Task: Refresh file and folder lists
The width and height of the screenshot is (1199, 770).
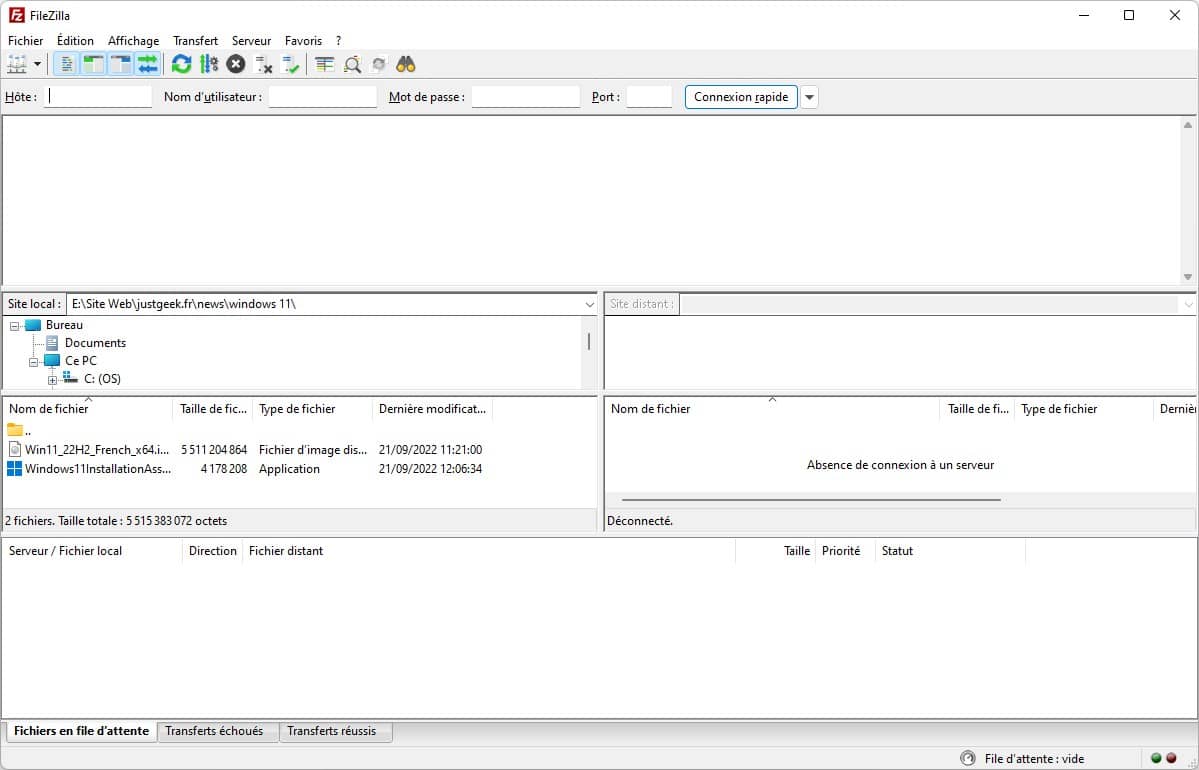Action: [x=181, y=64]
